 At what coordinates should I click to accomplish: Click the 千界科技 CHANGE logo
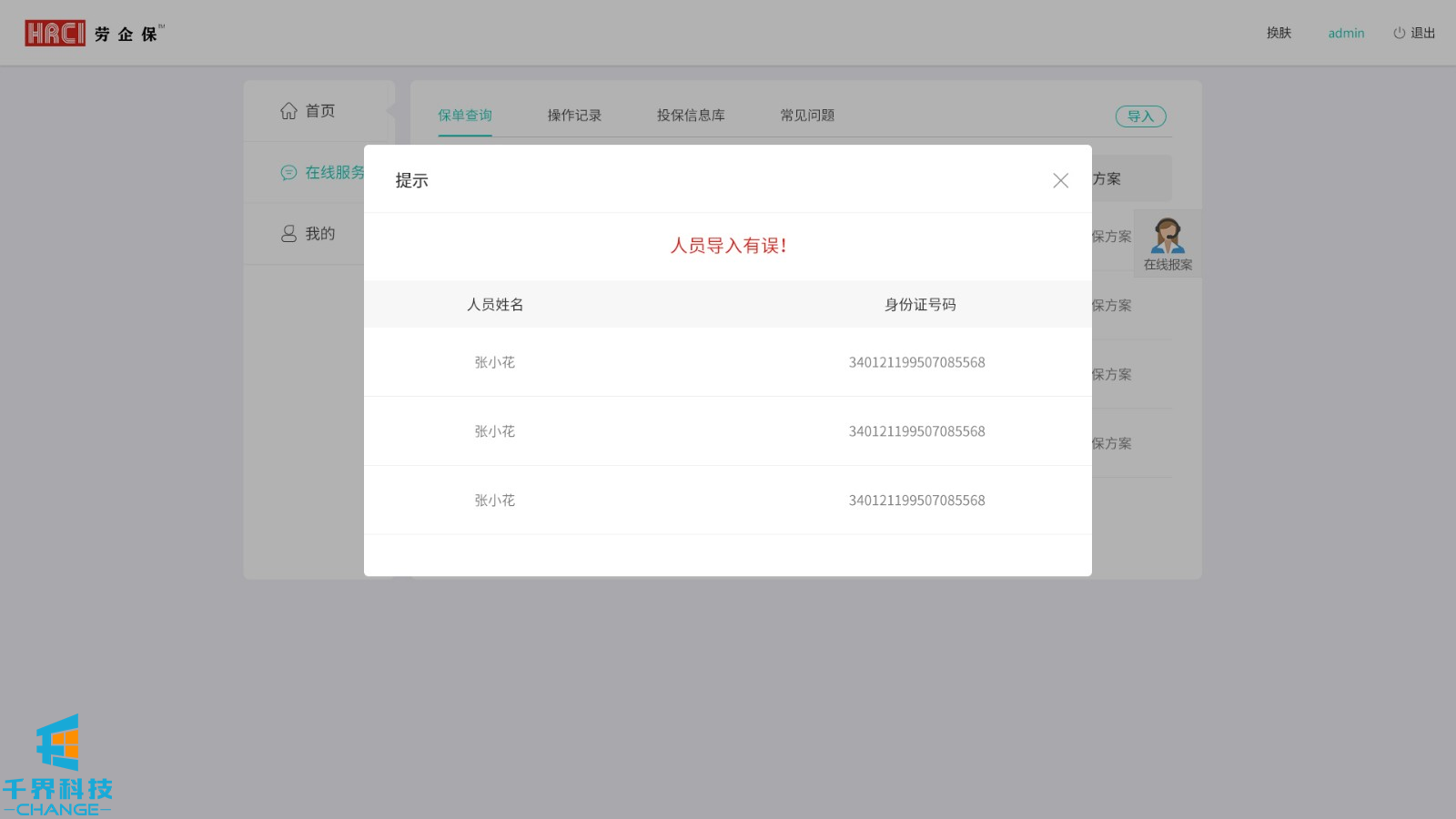click(x=57, y=765)
